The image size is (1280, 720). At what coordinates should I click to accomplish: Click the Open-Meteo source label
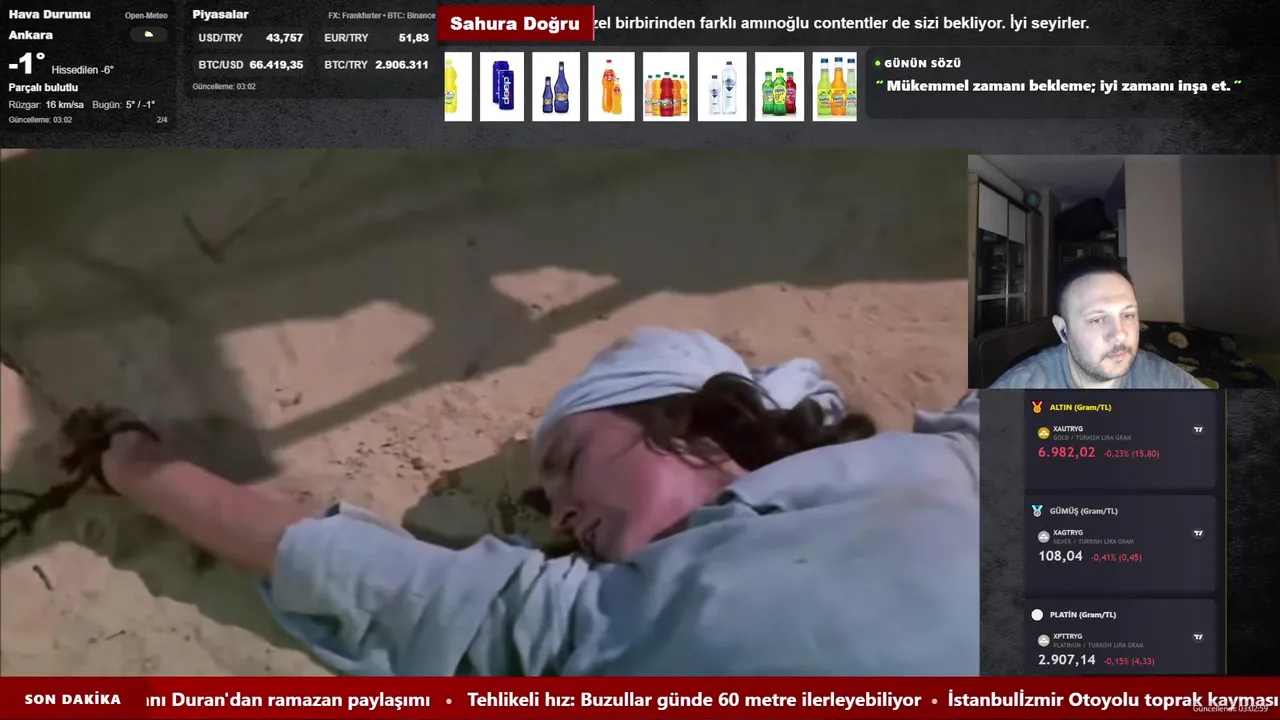(x=146, y=16)
